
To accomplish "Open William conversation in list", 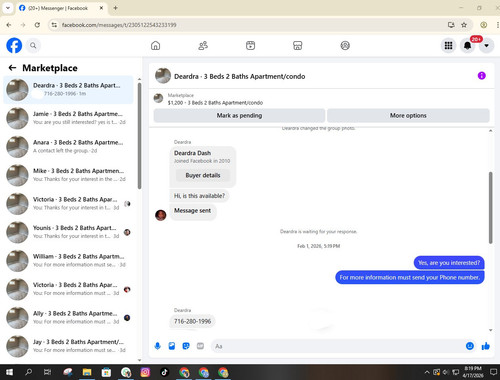I will (x=68, y=260).
